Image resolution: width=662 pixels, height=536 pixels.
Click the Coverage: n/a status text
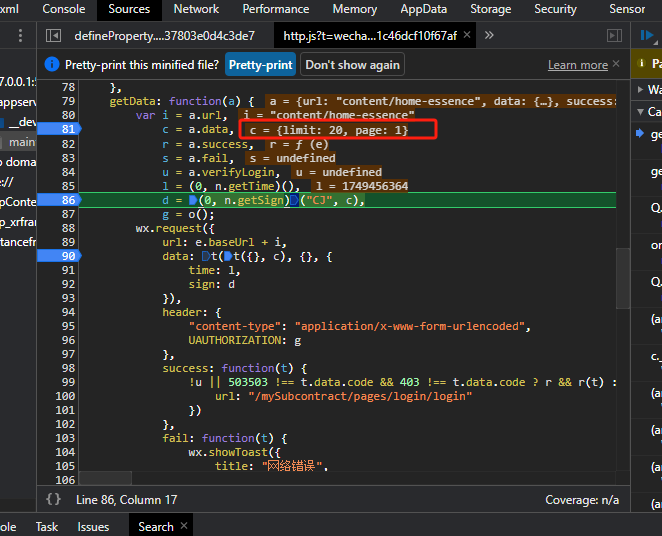[x=582, y=500]
